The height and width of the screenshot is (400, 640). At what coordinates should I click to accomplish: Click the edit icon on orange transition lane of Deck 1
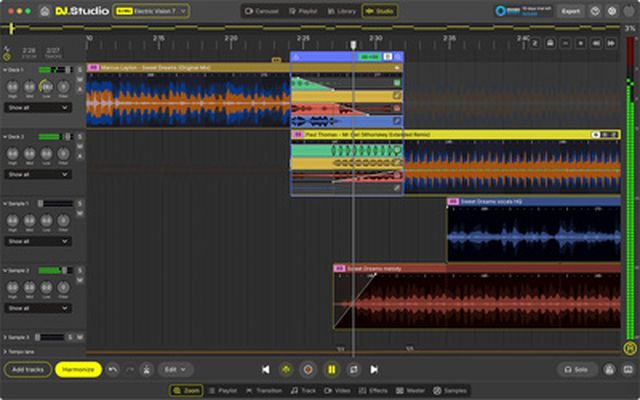[x=397, y=96]
